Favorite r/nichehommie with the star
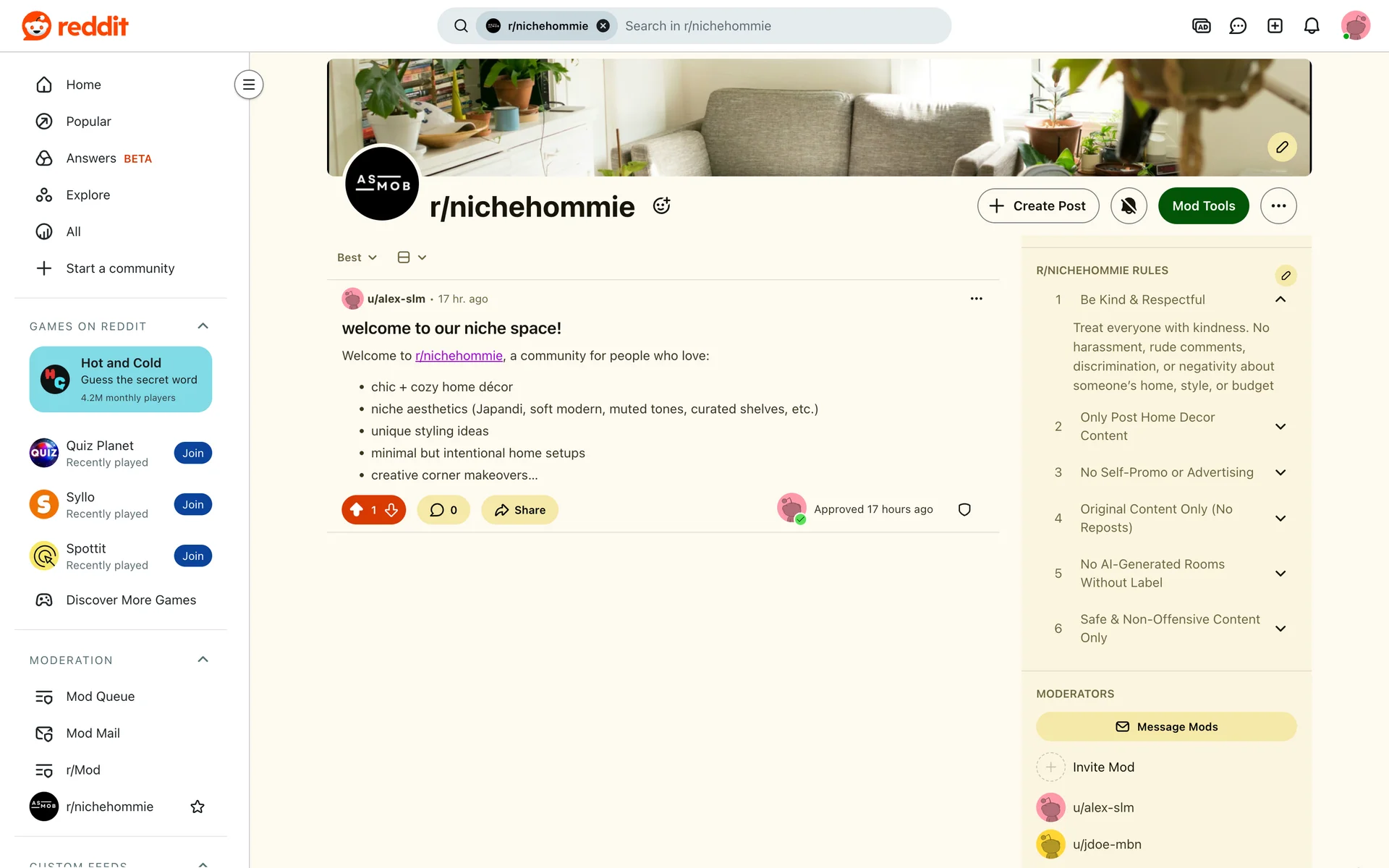Viewport: 1389px width, 868px height. coord(197,807)
